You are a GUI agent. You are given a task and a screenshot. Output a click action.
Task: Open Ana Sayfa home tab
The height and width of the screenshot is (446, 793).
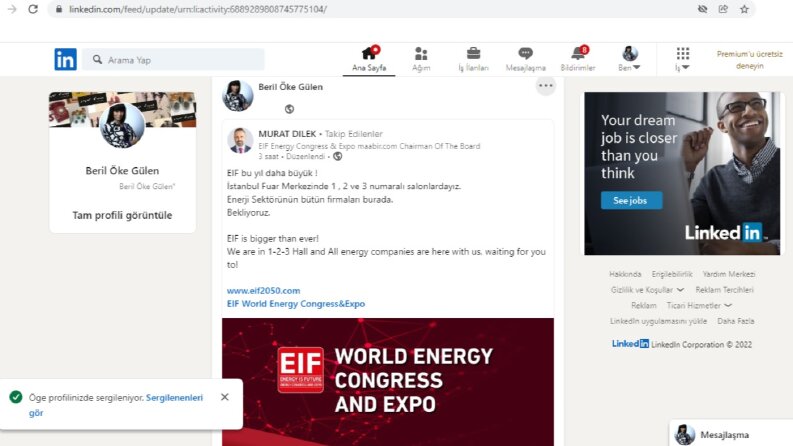point(369,59)
